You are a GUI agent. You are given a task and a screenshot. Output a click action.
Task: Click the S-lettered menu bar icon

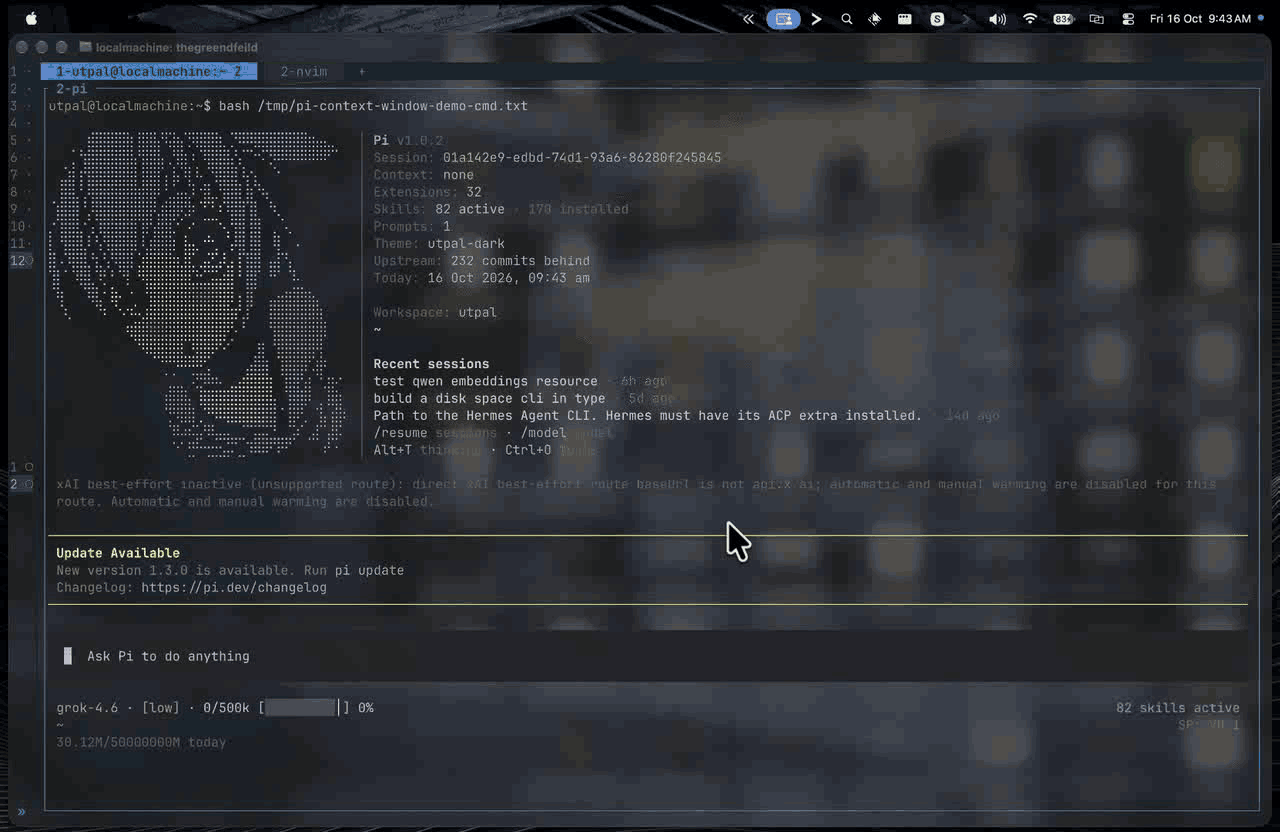click(x=937, y=19)
